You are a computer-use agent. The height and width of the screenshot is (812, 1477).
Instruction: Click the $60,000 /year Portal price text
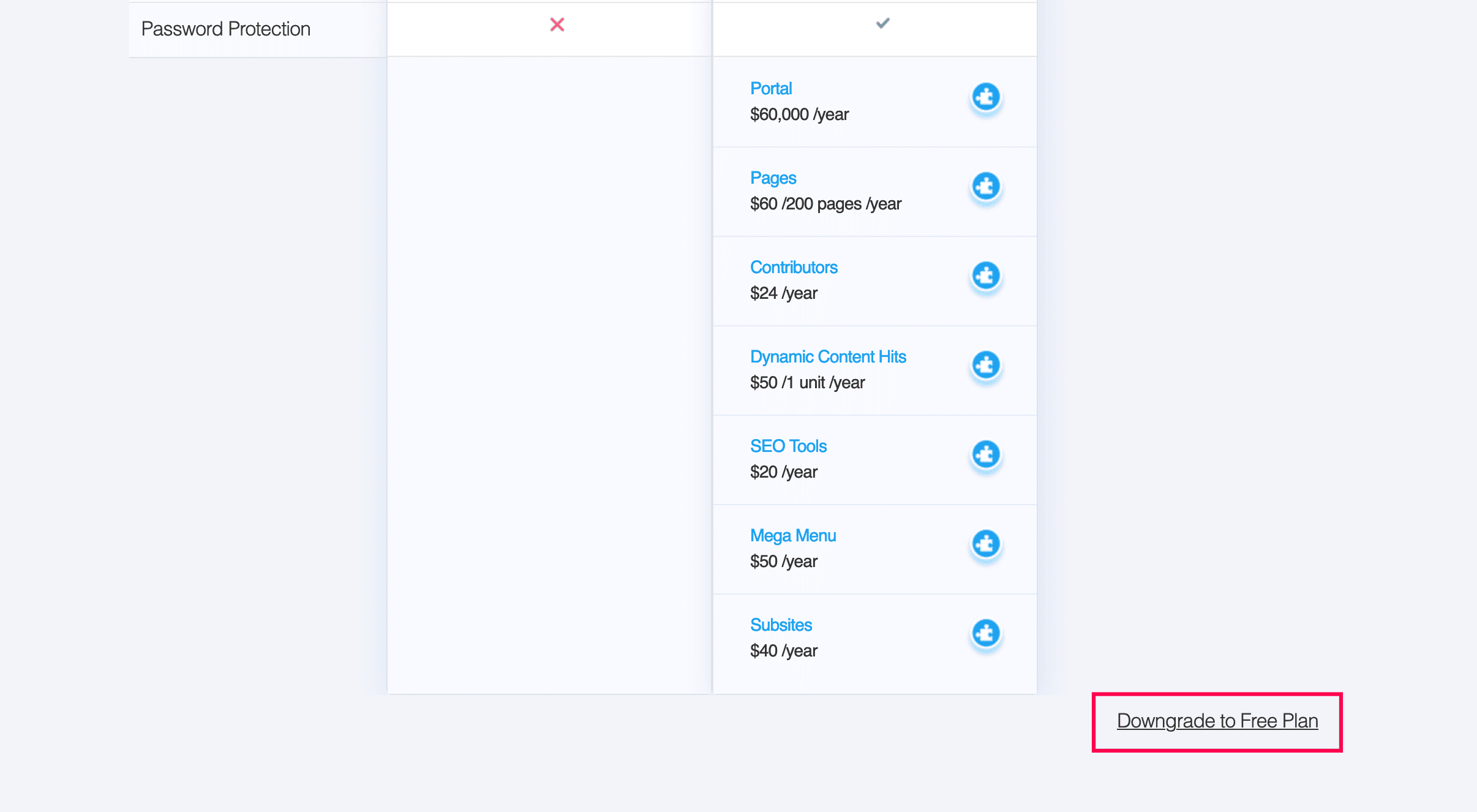point(799,115)
